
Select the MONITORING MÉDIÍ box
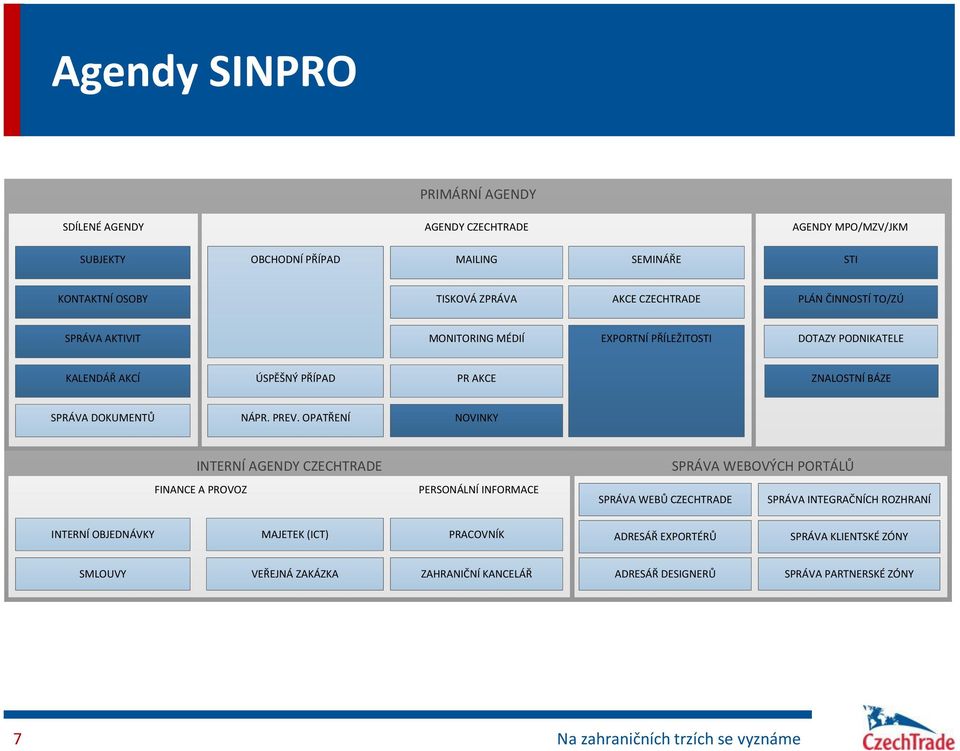click(476, 341)
